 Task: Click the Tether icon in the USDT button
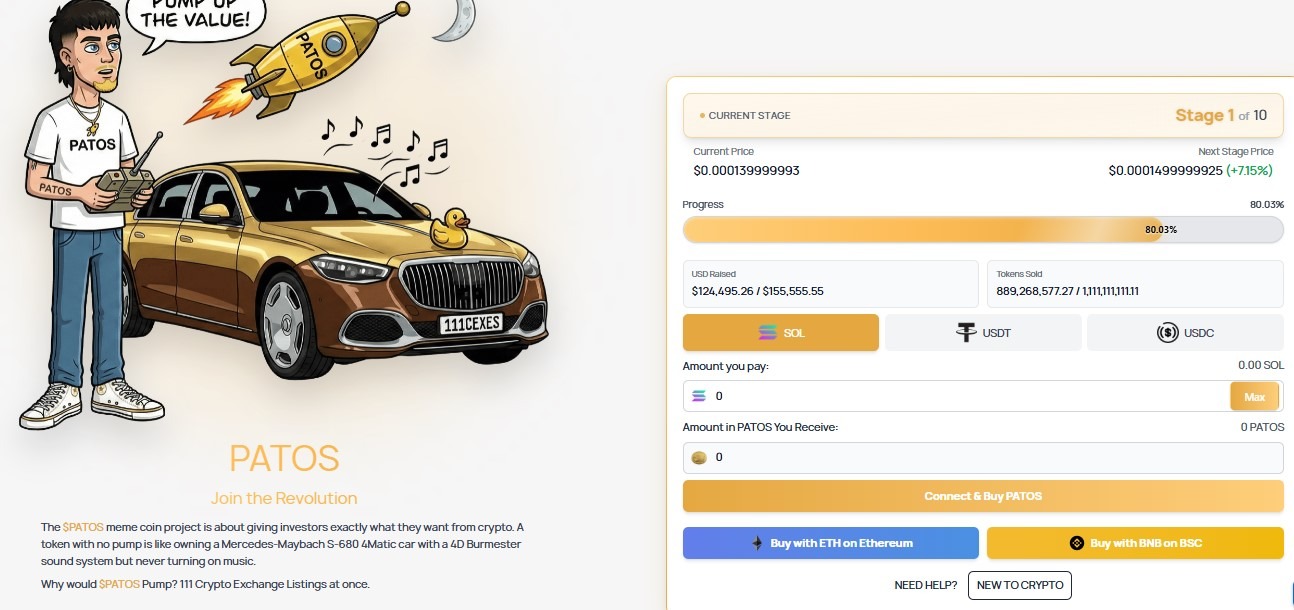tap(965, 333)
